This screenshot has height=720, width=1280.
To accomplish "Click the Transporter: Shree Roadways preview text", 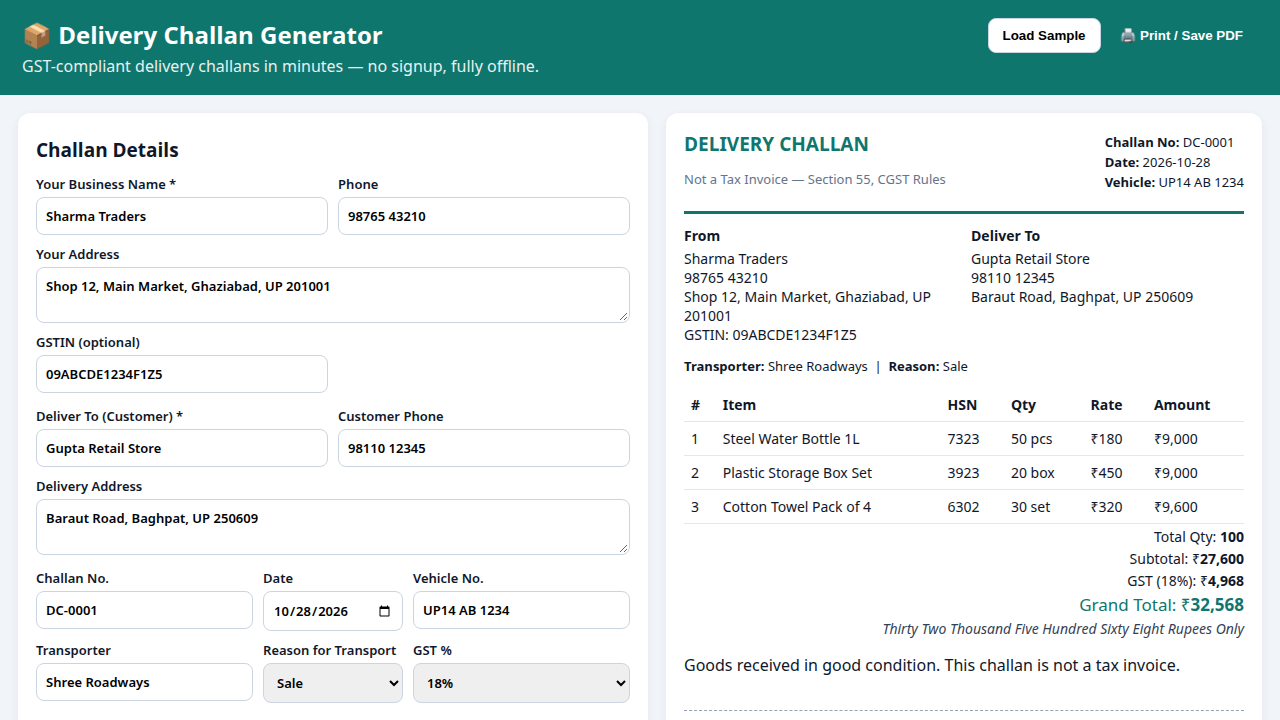I will point(776,367).
